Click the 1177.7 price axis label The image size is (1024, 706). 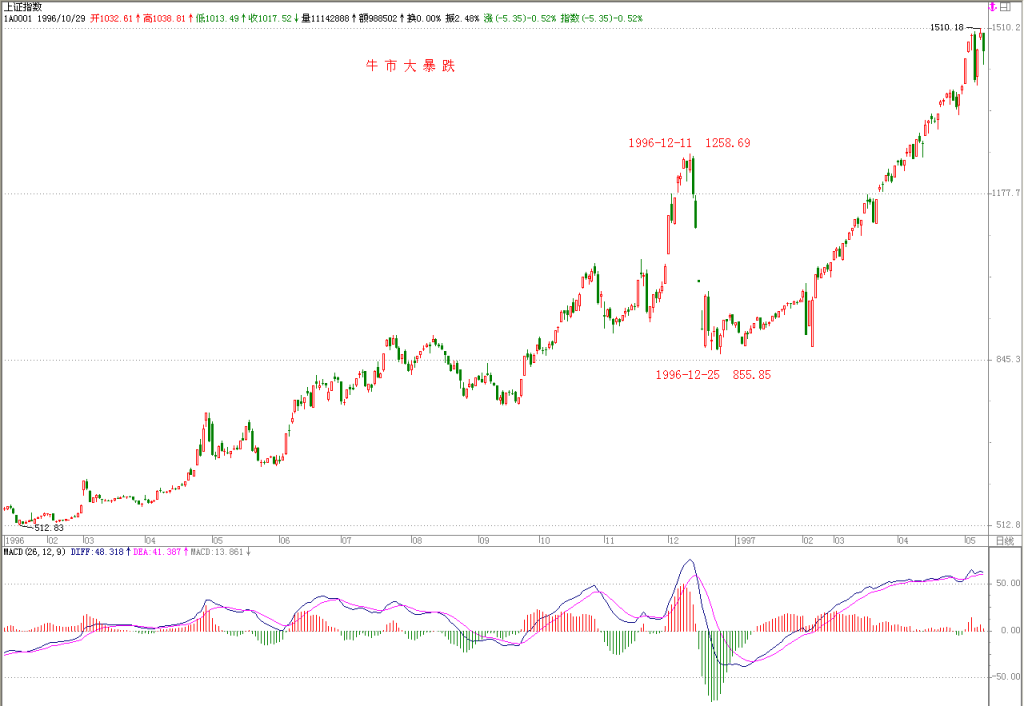pyautogui.click(x=1006, y=193)
